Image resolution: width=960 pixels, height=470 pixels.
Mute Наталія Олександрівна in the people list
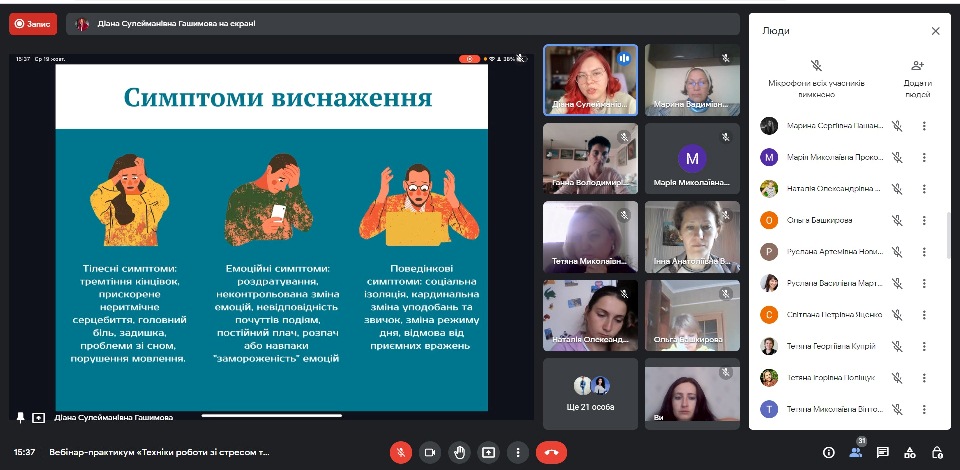click(x=896, y=189)
